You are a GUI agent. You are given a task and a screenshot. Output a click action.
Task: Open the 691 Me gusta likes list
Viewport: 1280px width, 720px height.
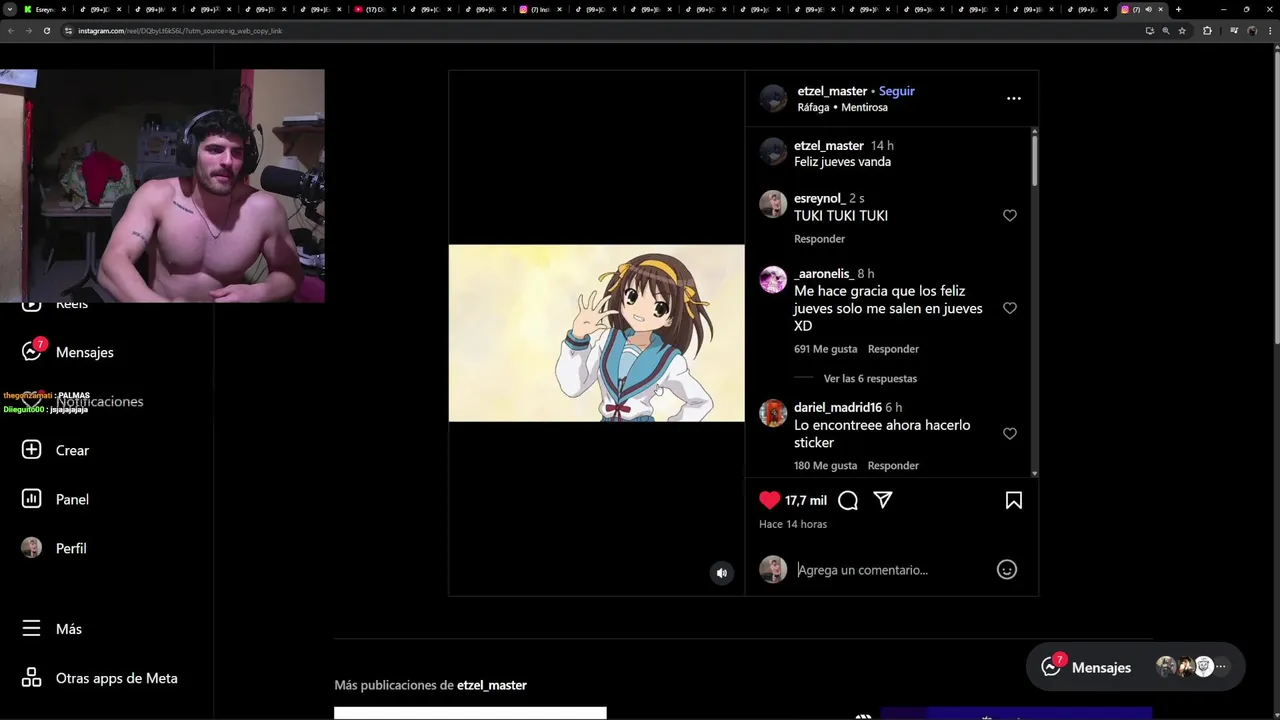point(825,349)
